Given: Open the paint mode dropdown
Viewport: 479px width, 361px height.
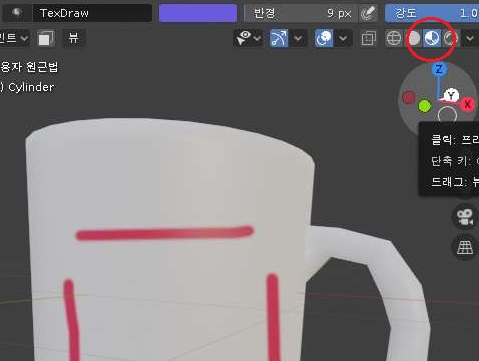Looking at the screenshot, I should pos(14,38).
